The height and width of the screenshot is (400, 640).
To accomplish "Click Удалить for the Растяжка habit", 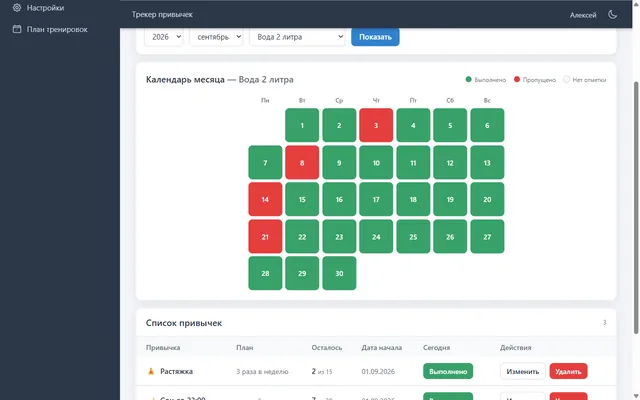I will point(568,371).
